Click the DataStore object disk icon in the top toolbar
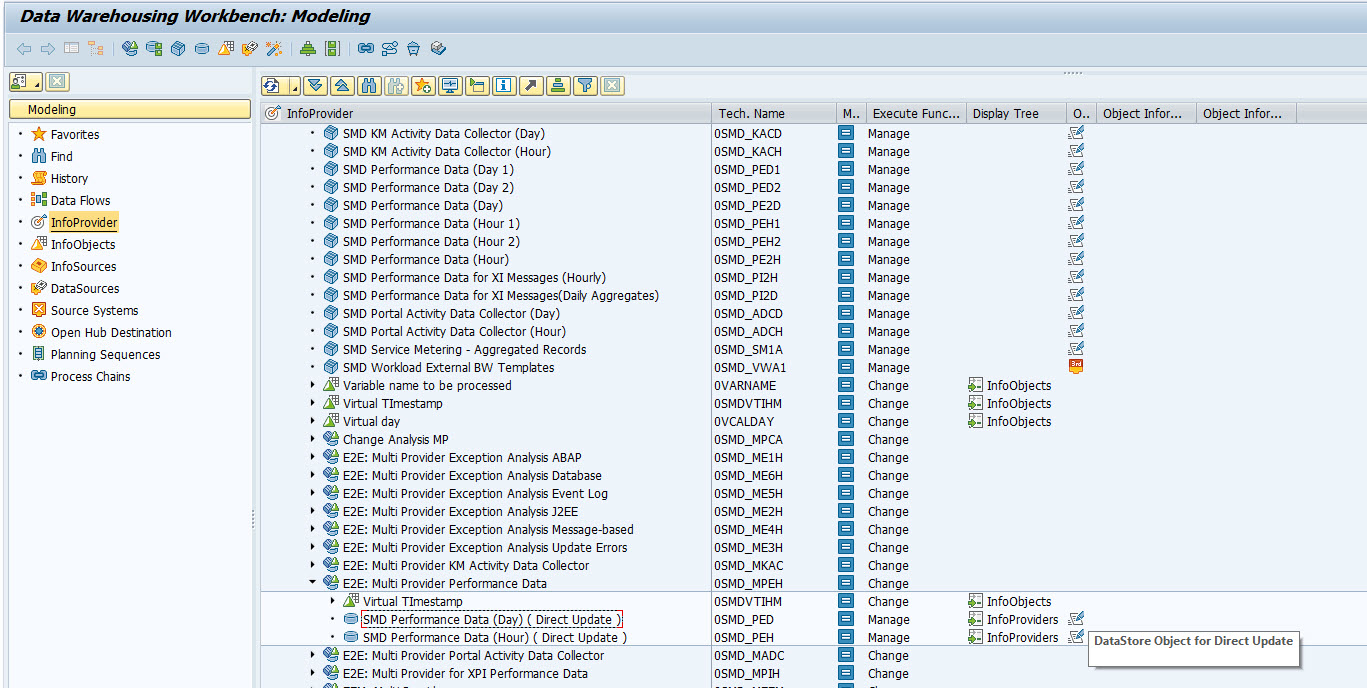 [x=202, y=48]
